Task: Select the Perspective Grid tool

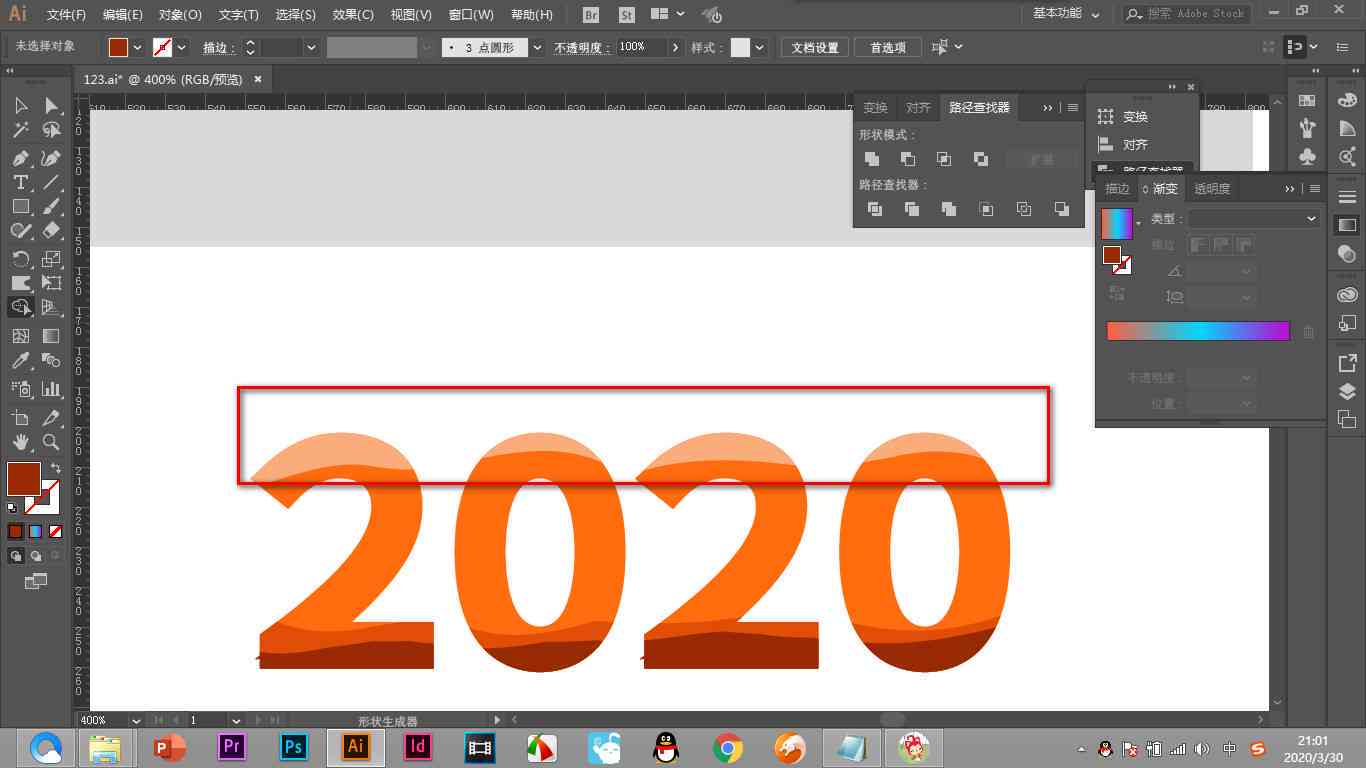Action: point(51,307)
